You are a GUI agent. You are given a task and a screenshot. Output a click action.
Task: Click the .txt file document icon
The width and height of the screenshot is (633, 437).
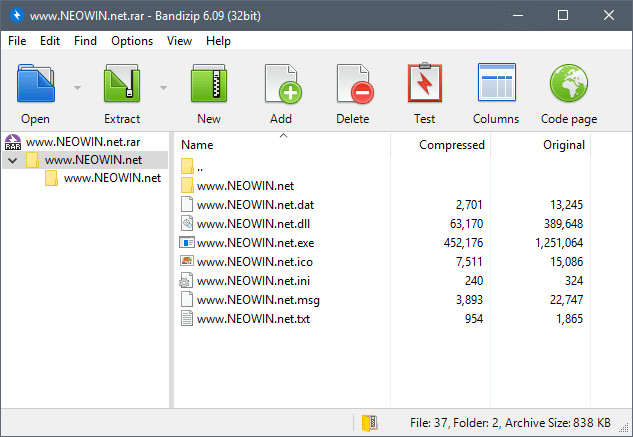[x=187, y=318]
